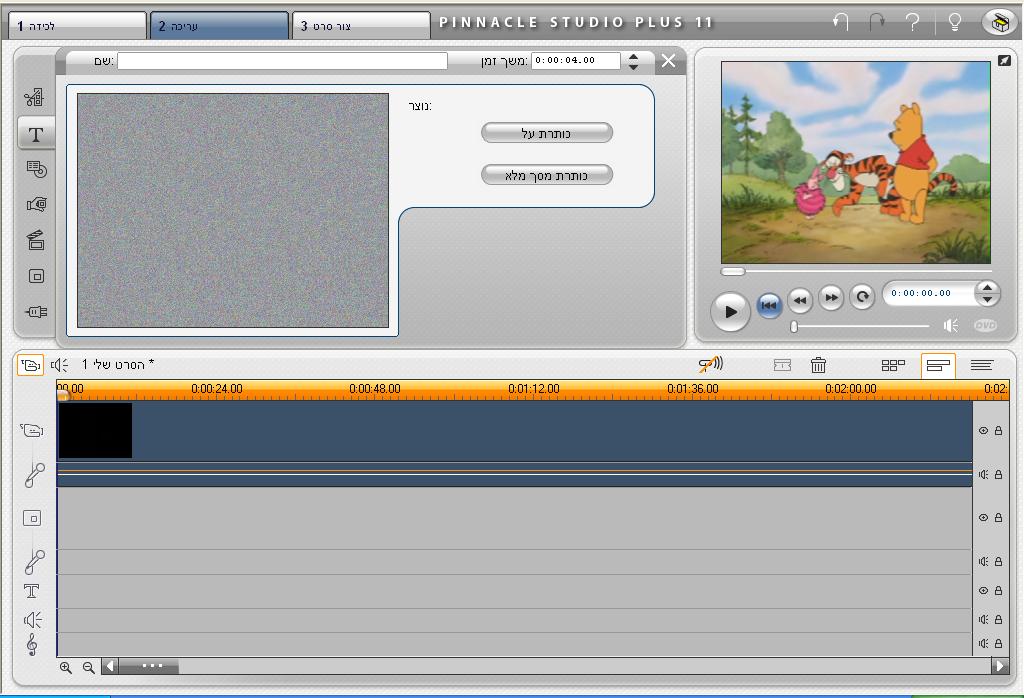Open the picture-in-picture tool in toolbox
This screenshot has width=1024, height=698.
(36, 276)
